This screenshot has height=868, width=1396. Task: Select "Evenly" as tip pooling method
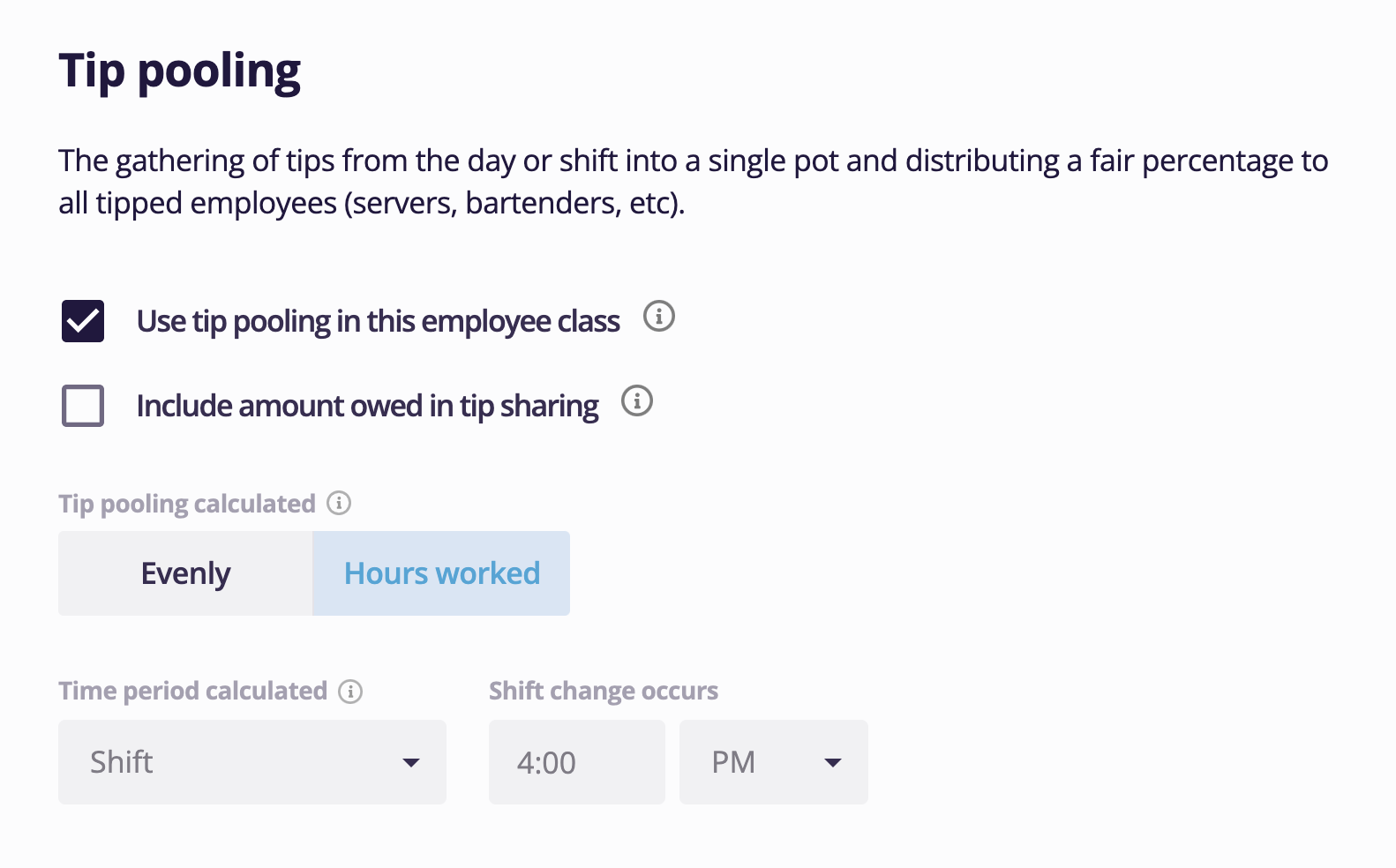click(x=184, y=572)
